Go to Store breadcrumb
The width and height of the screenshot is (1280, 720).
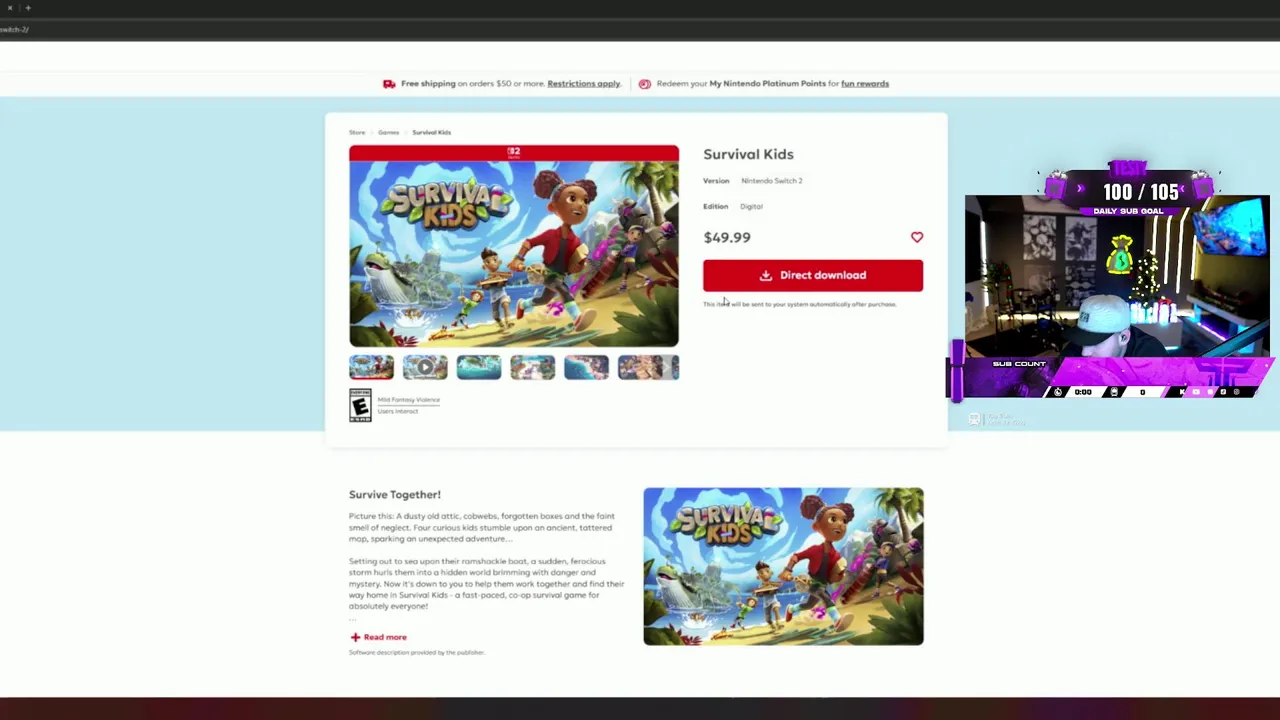pyautogui.click(x=357, y=132)
